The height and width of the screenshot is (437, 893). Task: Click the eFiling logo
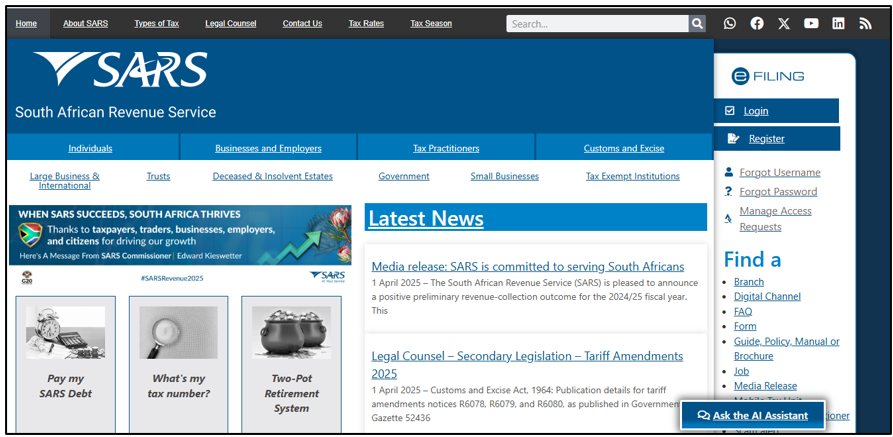[x=768, y=76]
